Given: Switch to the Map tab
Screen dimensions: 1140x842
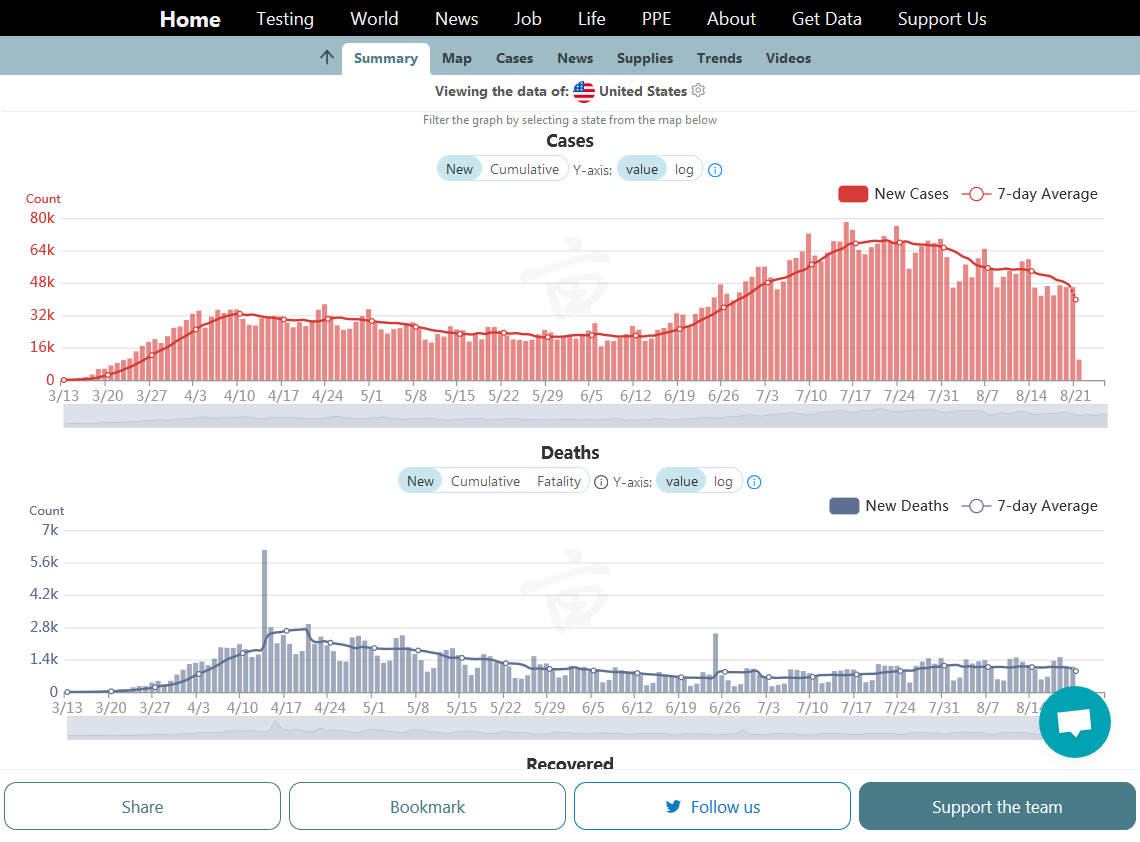Looking at the screenshot, I should click(x=457, y=58).
